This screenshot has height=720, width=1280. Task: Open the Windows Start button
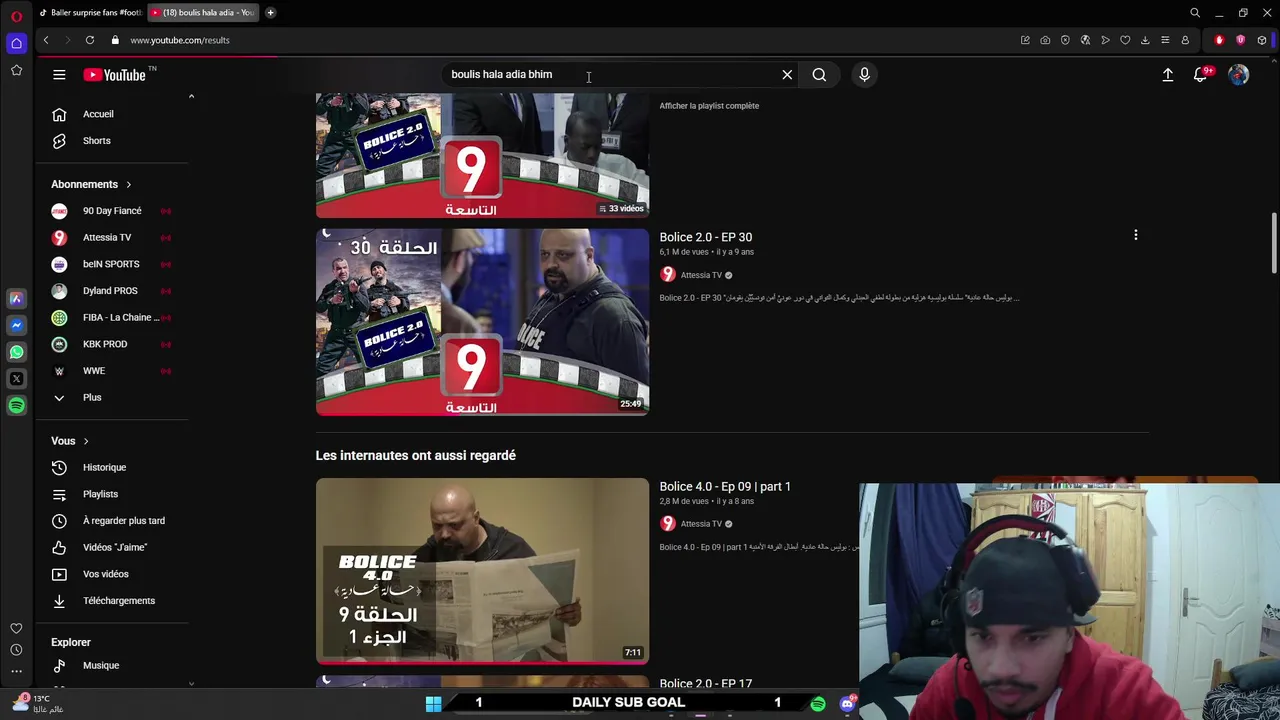pyautogui.click(x=433, y=704)
